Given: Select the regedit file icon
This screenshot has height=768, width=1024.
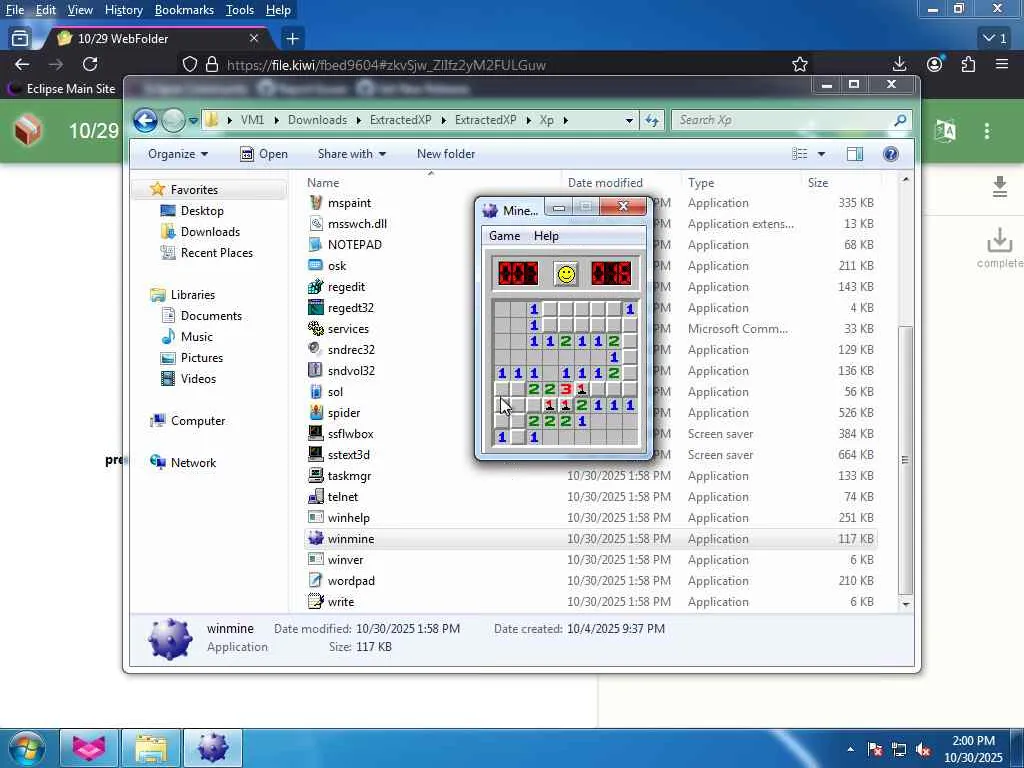Looking at the screenshot, I should tap(315, 287).
